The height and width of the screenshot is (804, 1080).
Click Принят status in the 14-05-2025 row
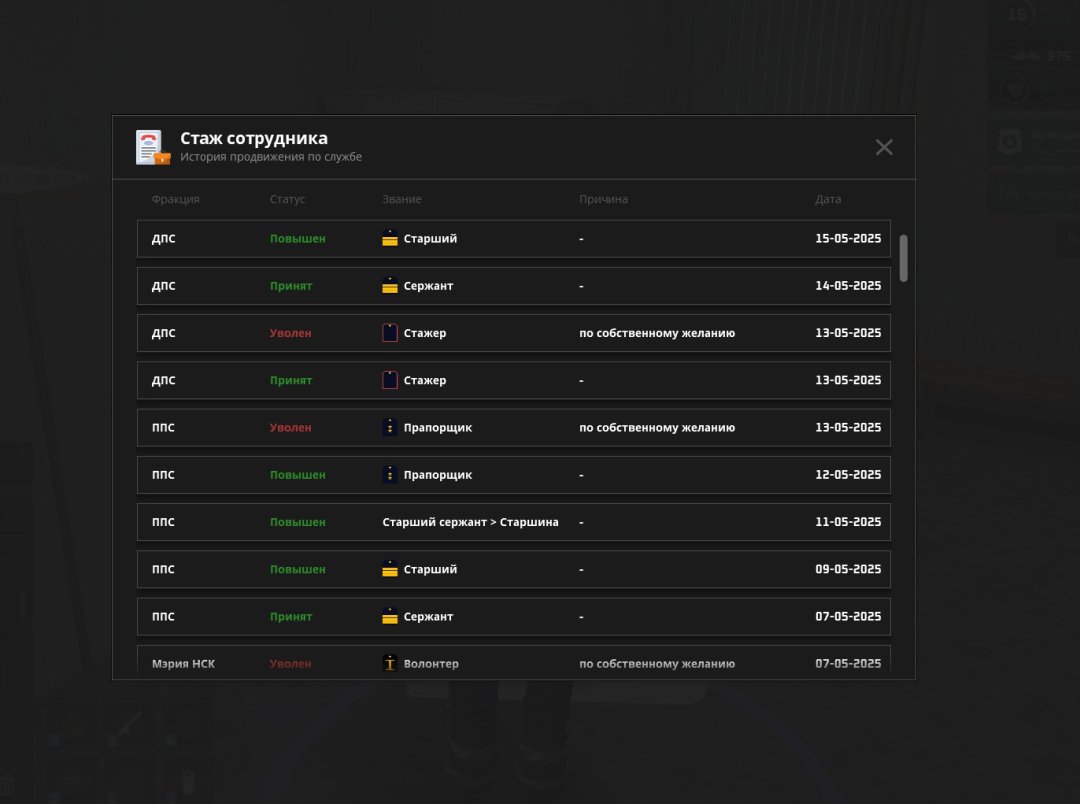pyautogui.click(x=291, y=286)
